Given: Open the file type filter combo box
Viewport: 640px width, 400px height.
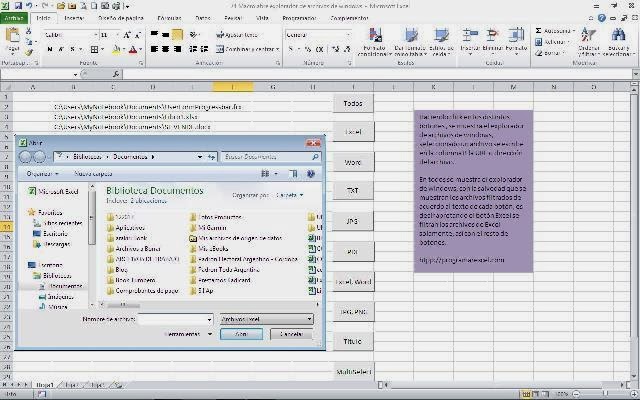Looking at the screenshot, I should point(267,319).
